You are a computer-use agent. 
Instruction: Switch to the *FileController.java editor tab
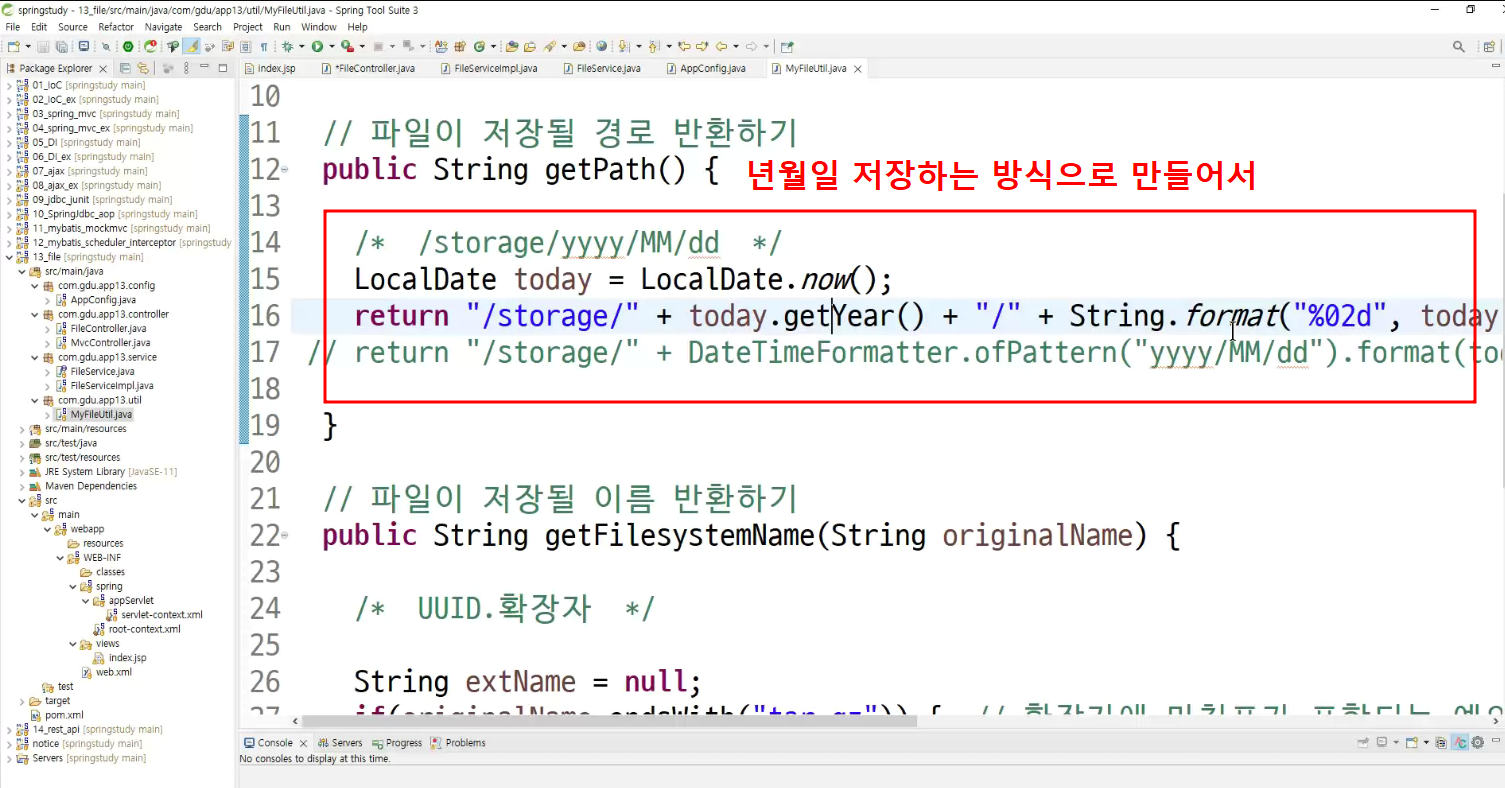368,68
